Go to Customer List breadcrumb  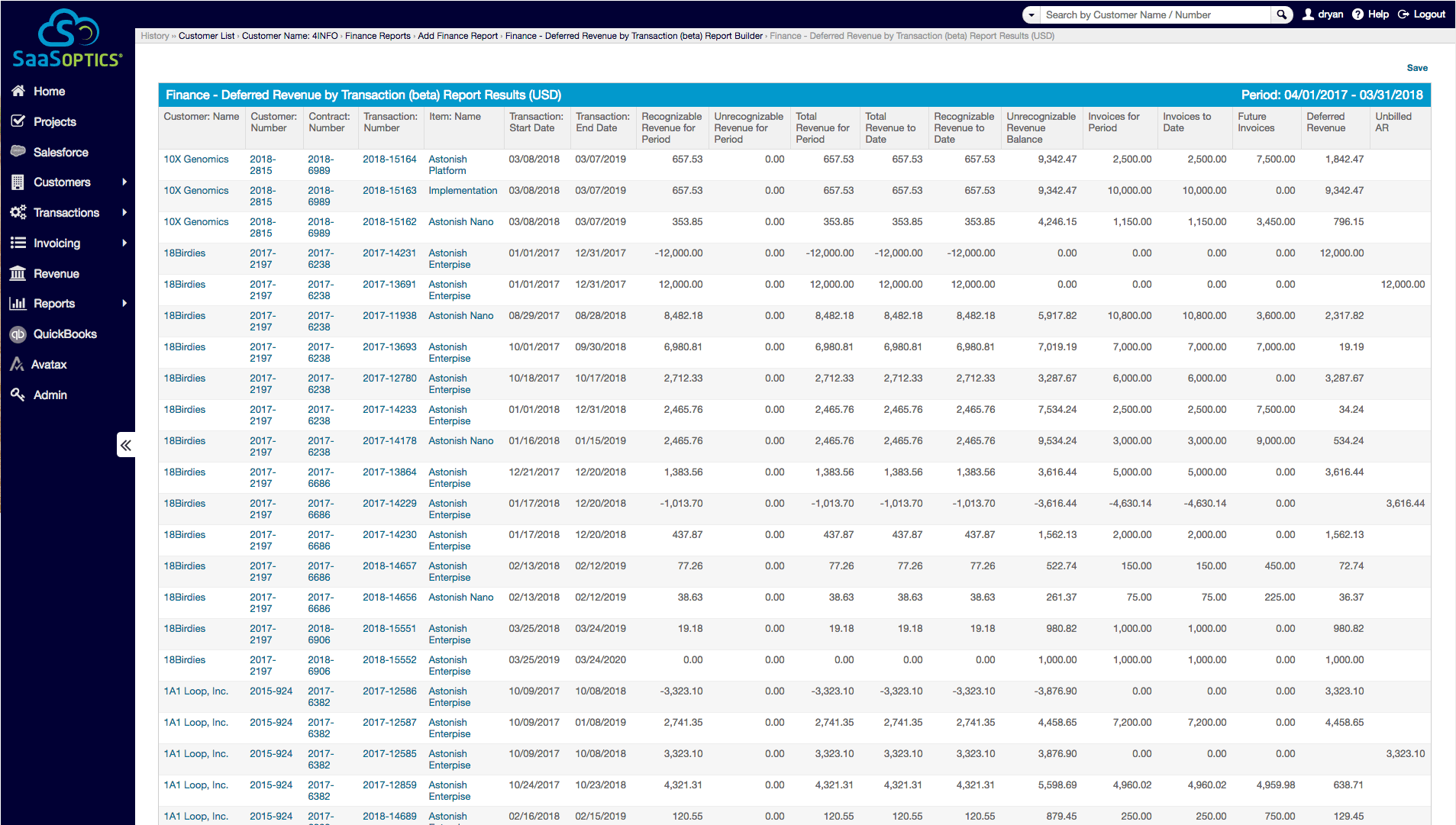click(206, 36)
